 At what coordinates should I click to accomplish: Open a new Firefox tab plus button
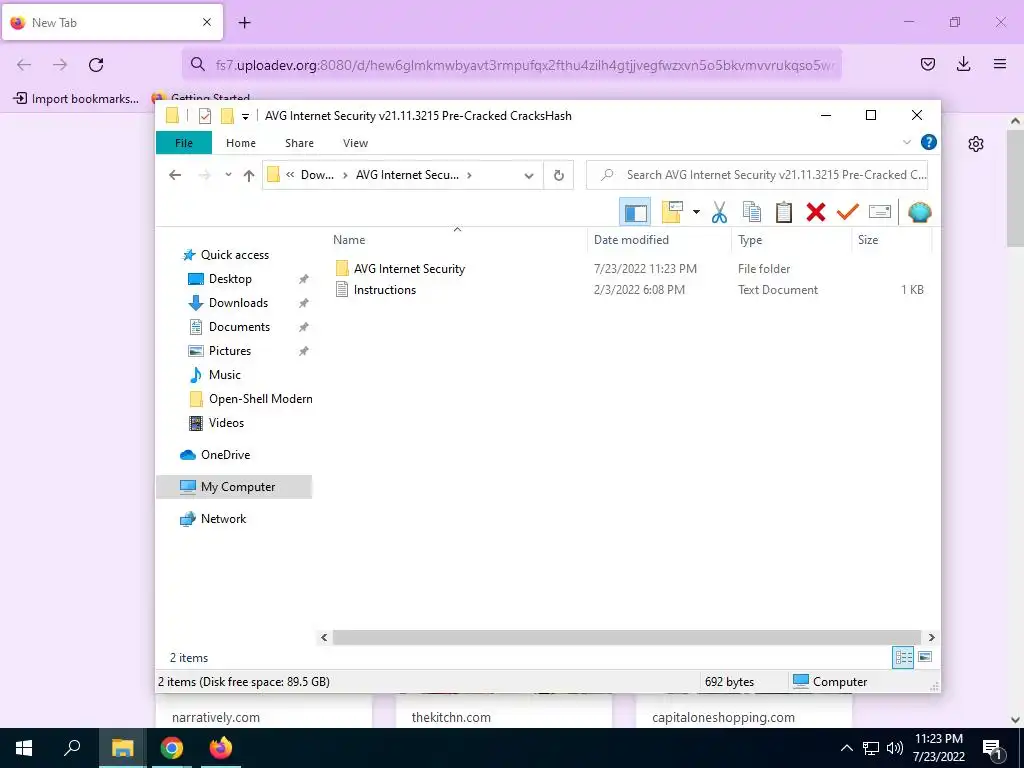click(x=244, y=23)
